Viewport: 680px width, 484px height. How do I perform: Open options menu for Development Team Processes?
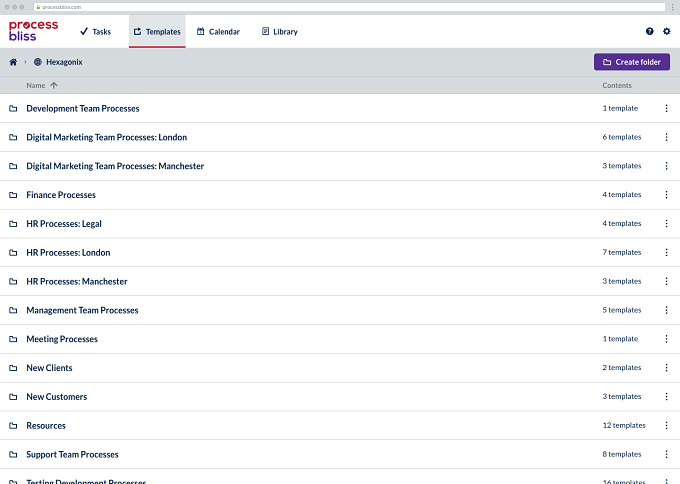666,108
